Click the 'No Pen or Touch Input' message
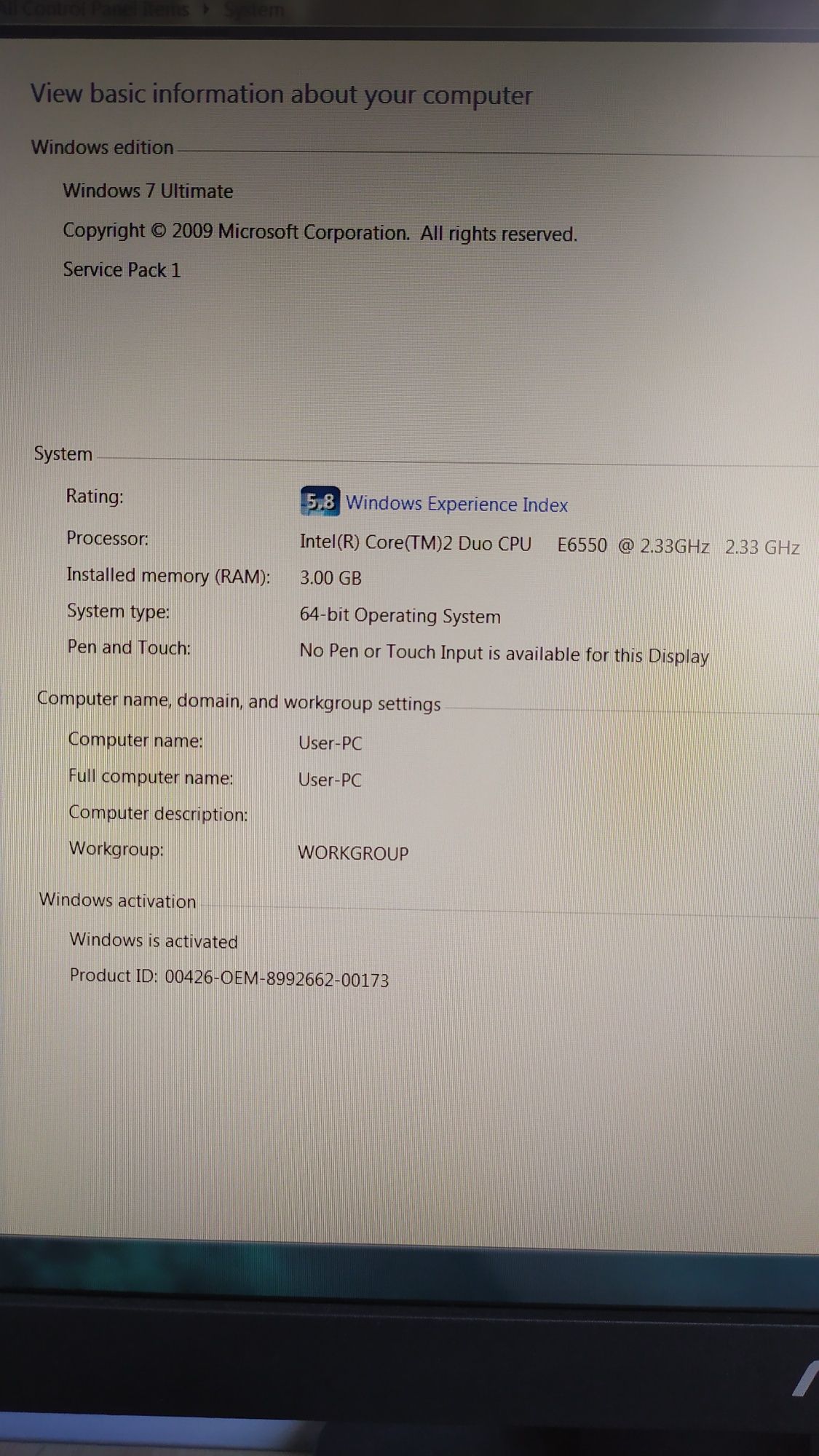Screen dimensions: 819x1456 (x=504, y=654)
